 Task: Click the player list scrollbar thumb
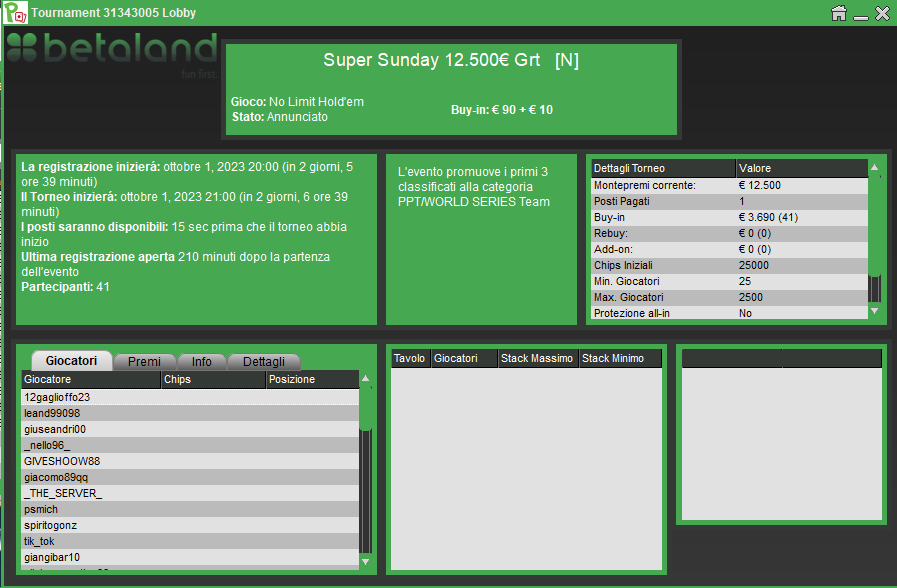pyautogui.click(x=366, y=408)
